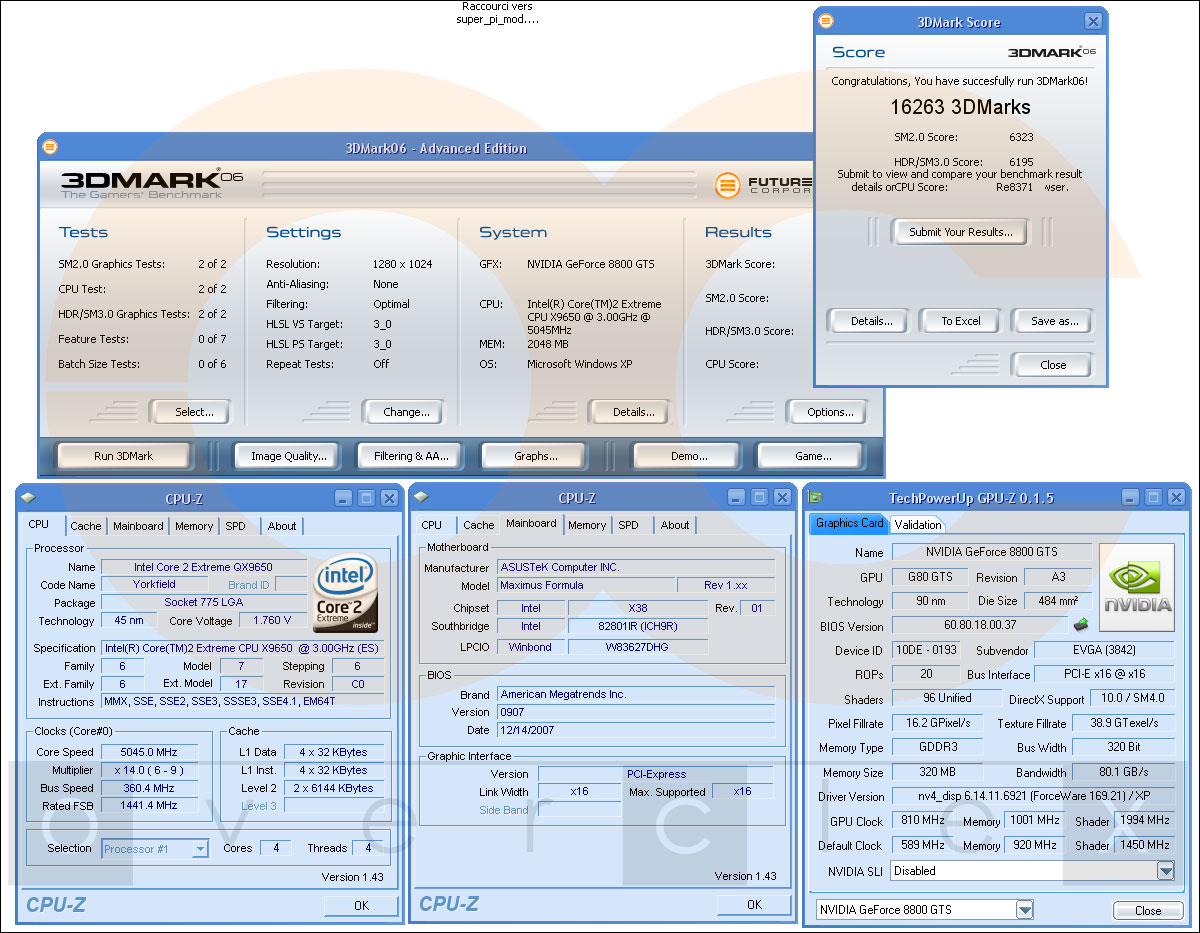Launch the Demo... button
The height and width of the screenshot is (933, 1200).
pos(689,456)
